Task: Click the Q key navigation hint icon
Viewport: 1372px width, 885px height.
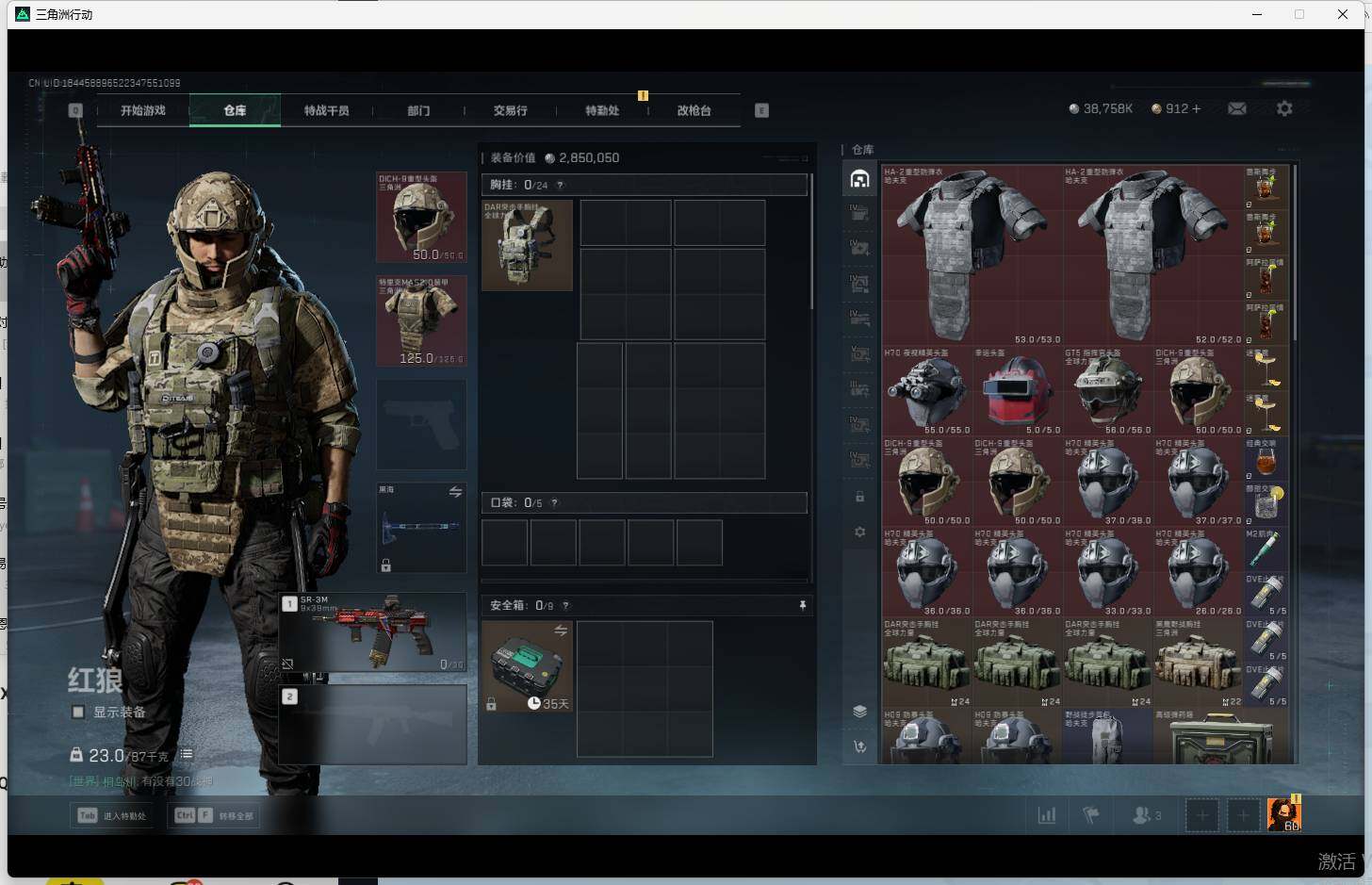Action: pos(75,110)
